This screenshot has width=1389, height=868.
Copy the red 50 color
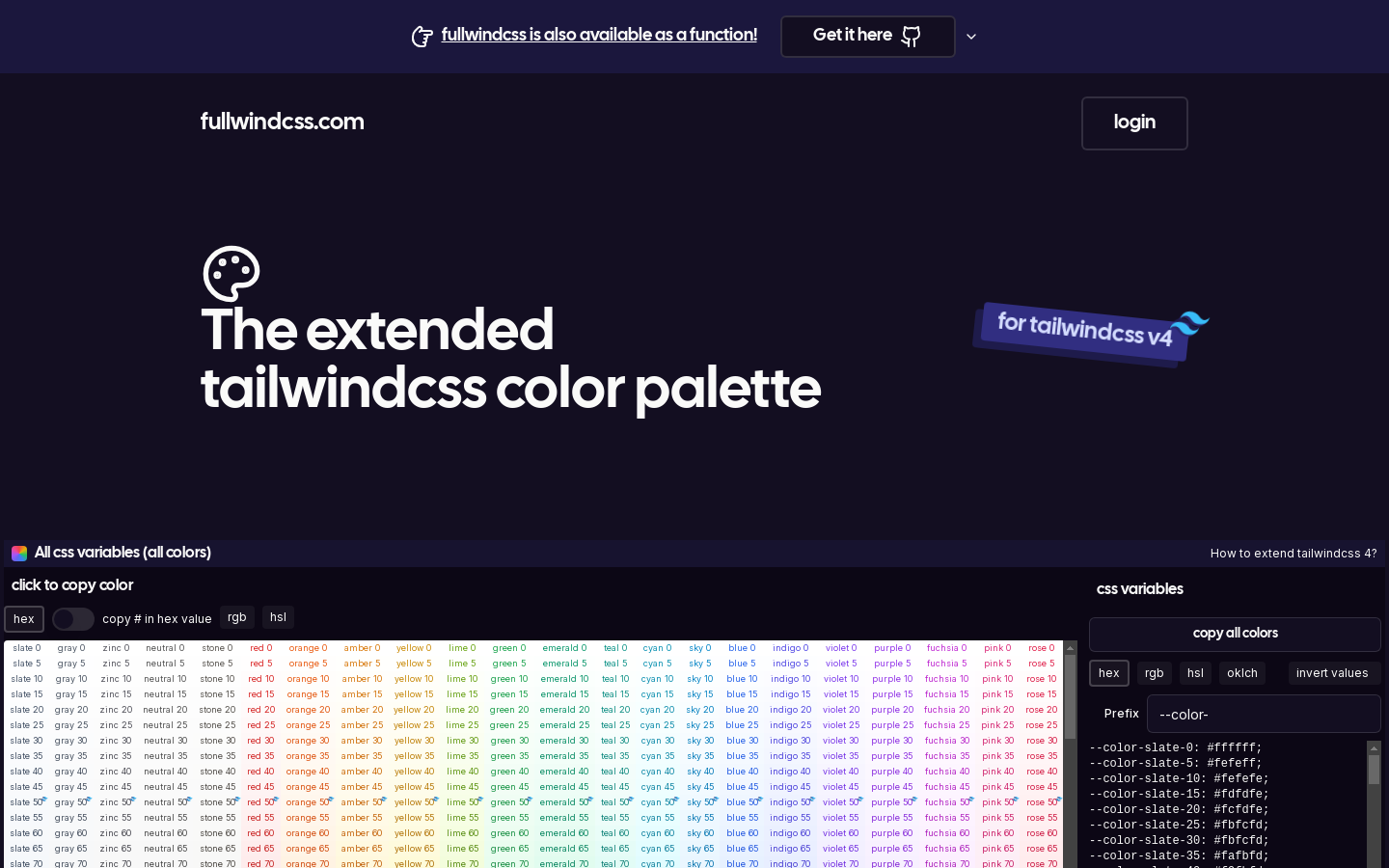coord(260,802)
